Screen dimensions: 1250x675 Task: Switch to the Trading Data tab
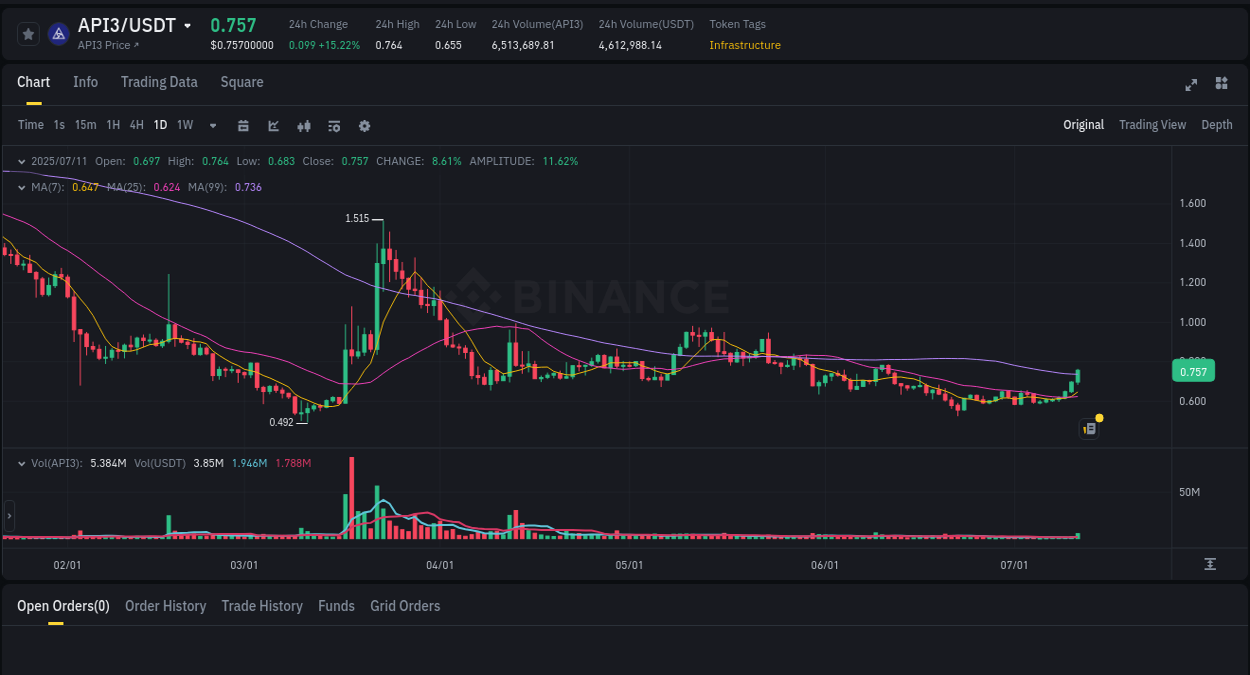[x=159, y=82]
